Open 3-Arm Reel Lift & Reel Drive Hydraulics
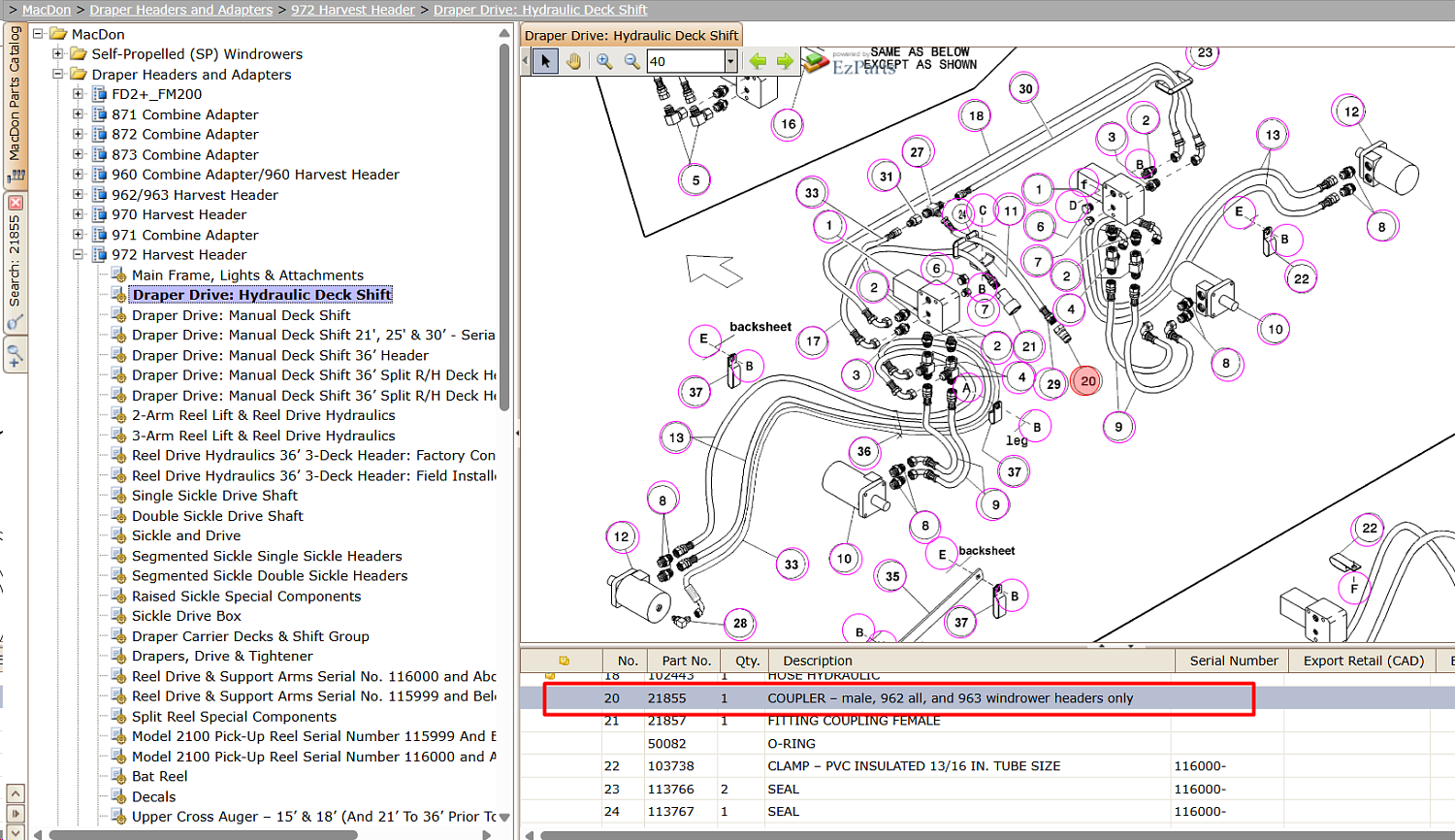 (264, 436)
